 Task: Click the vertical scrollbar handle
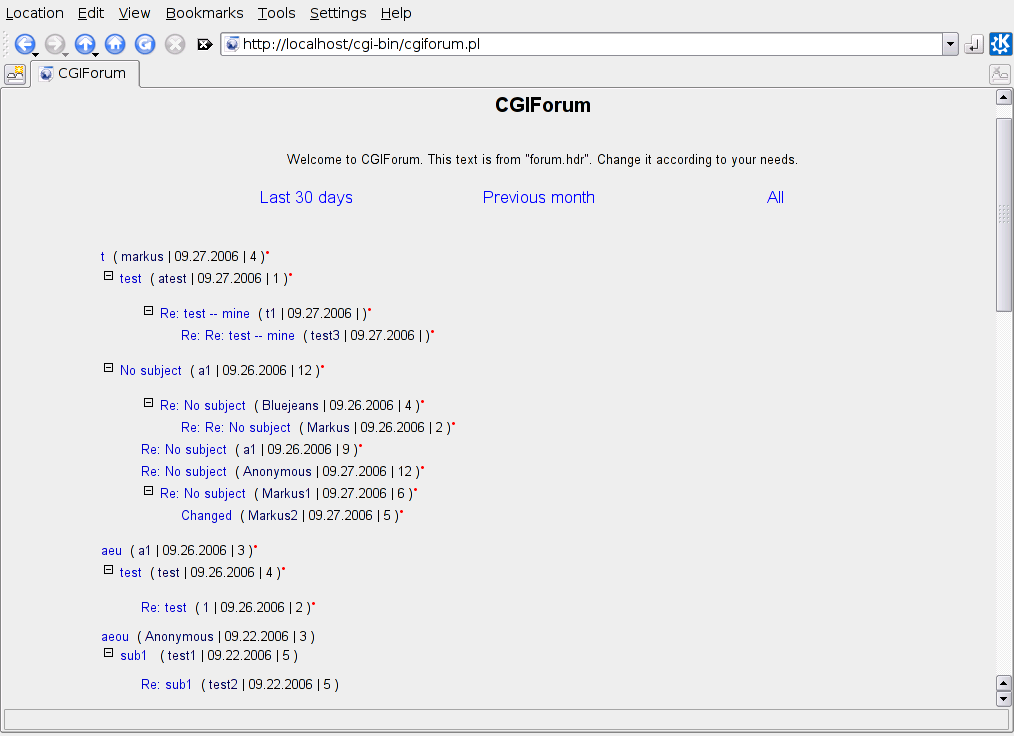click(1004, 214)
